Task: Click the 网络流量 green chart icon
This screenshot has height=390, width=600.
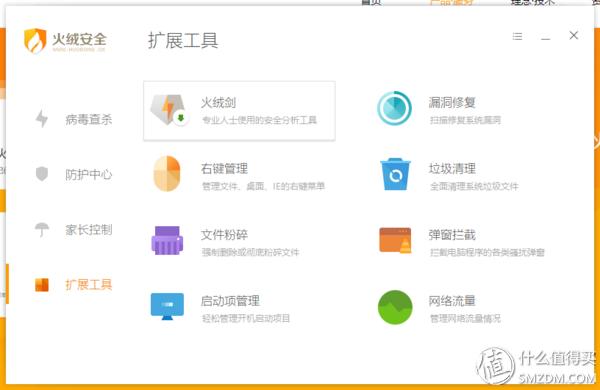Action: point(395,307)
